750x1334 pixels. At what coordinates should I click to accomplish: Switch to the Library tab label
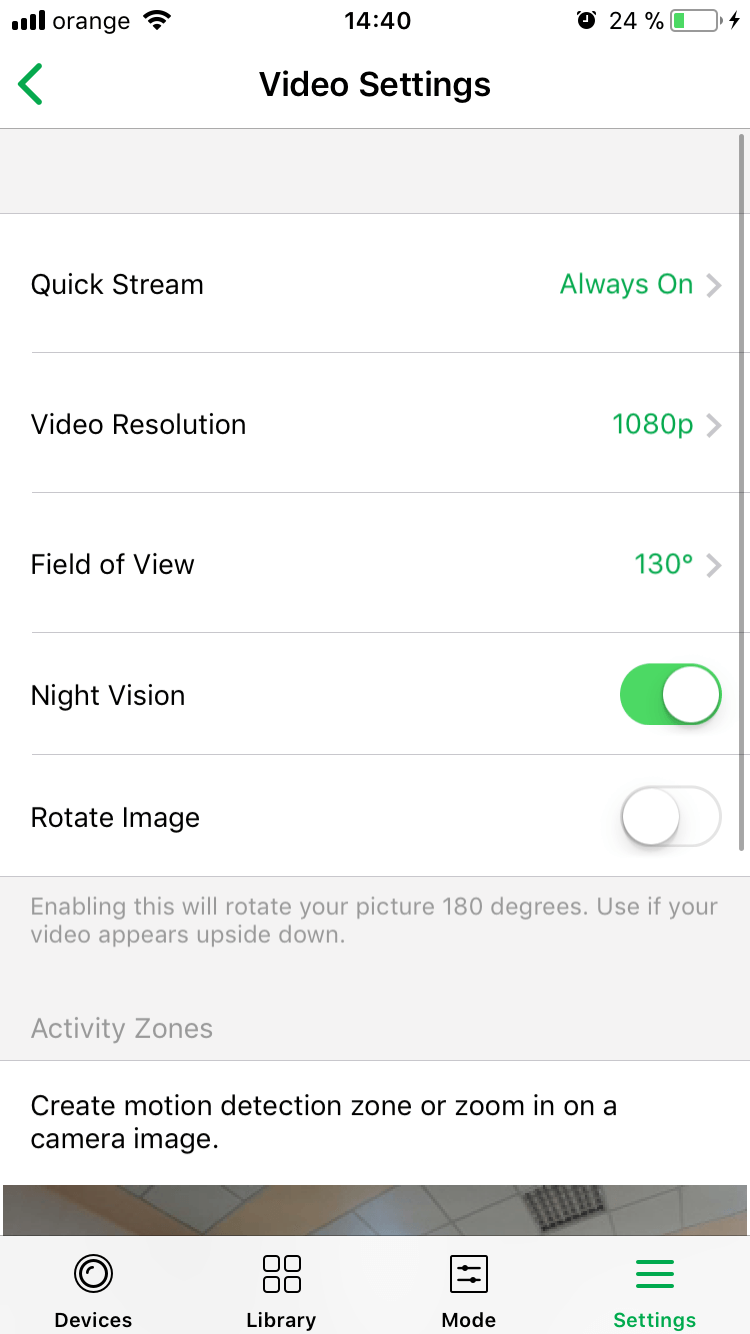point(281,1320)
